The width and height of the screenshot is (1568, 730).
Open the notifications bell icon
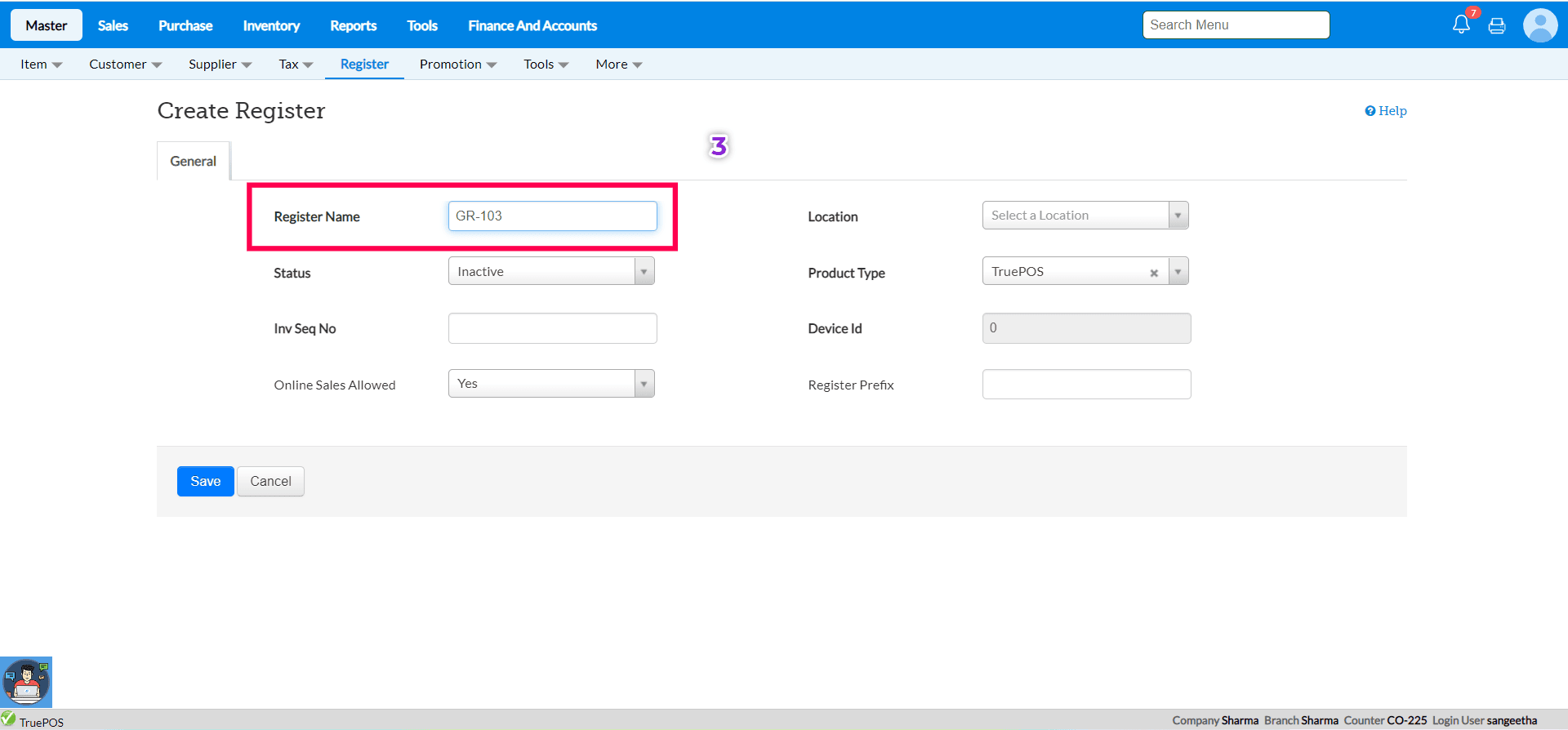coord(1461,24)
